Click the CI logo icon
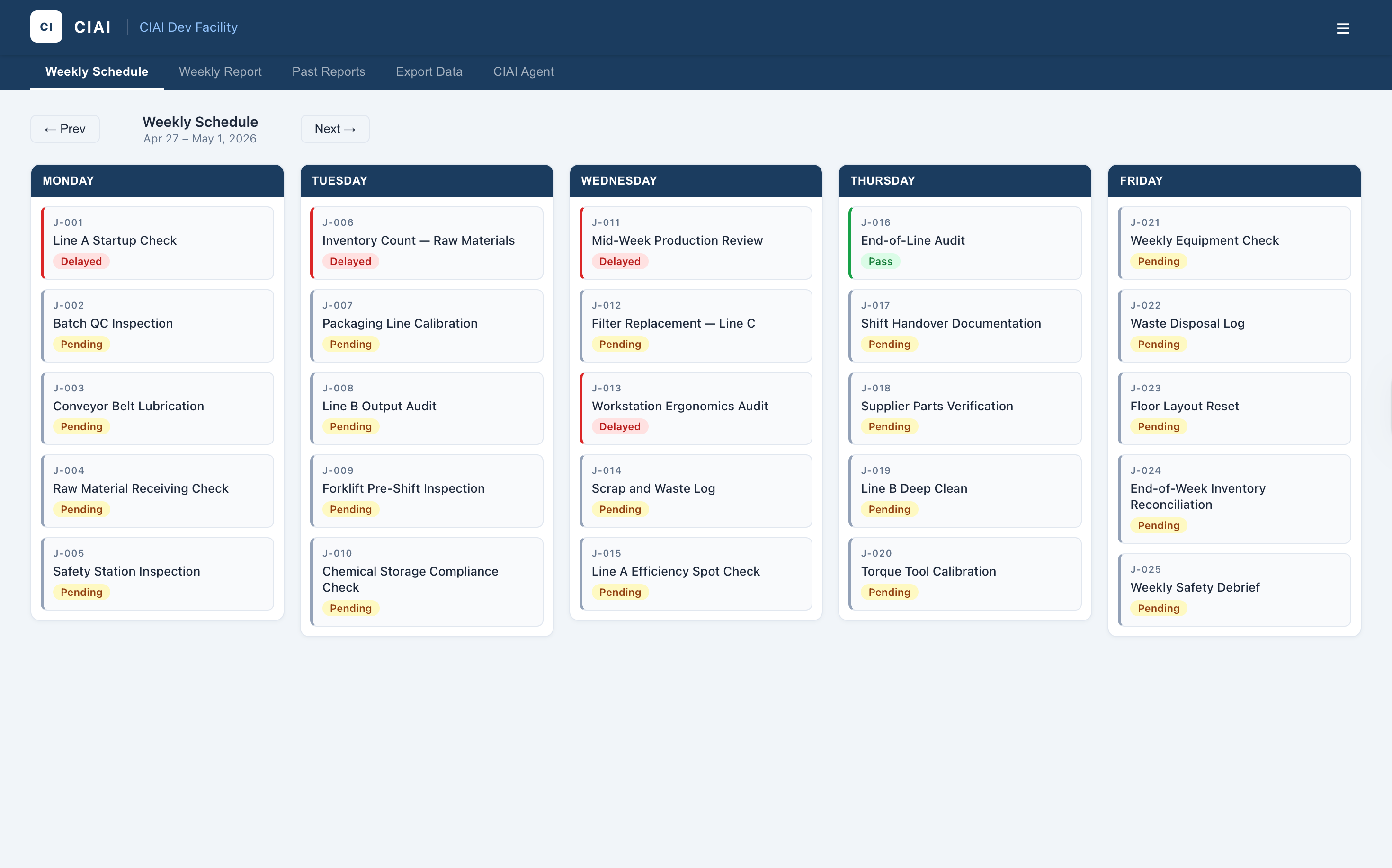 coord(46,27)
